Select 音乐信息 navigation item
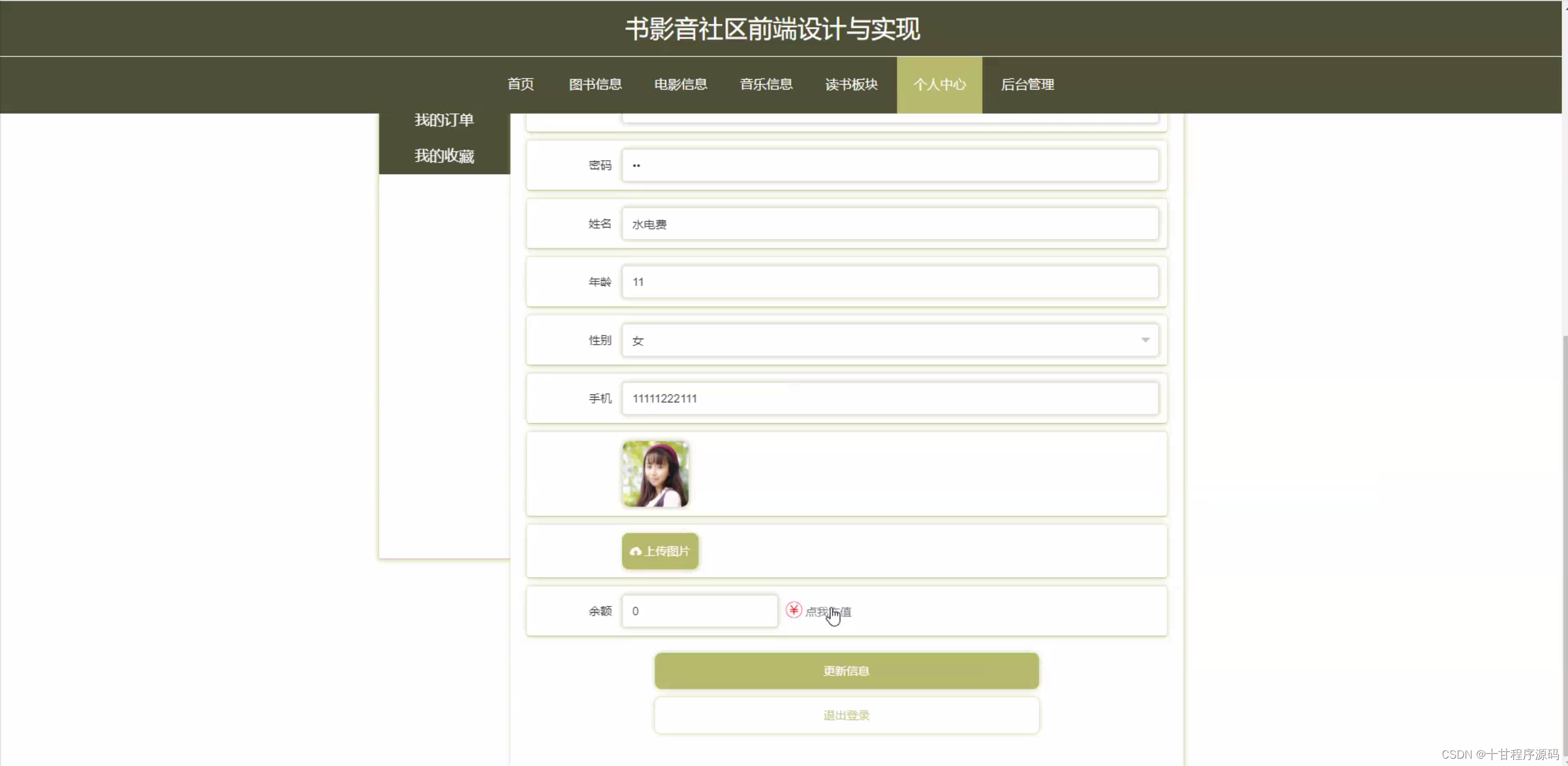 [766, 85]
